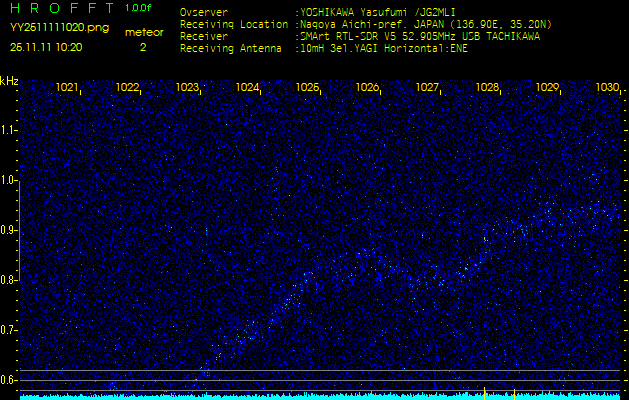Select the 1024 time axis marker

[248, 88]
